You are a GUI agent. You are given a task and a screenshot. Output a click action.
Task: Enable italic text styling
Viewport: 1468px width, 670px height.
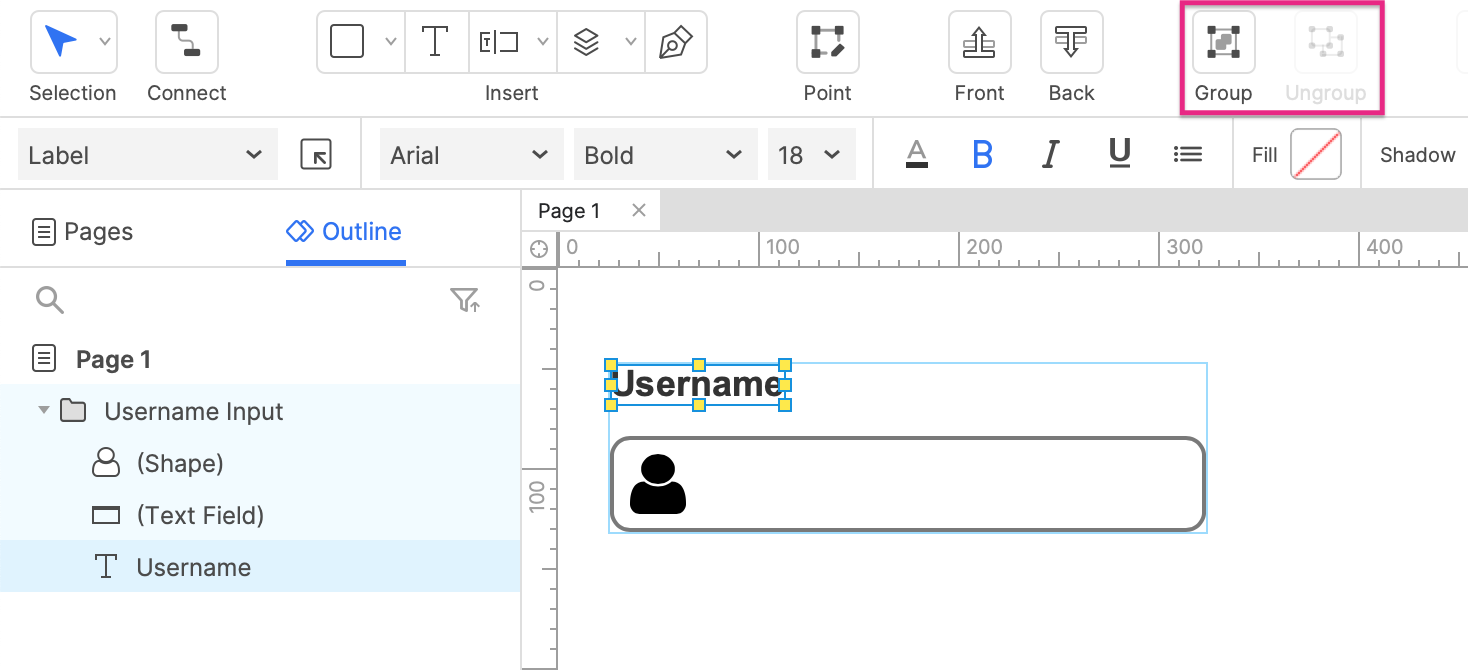pos(1050,154)
